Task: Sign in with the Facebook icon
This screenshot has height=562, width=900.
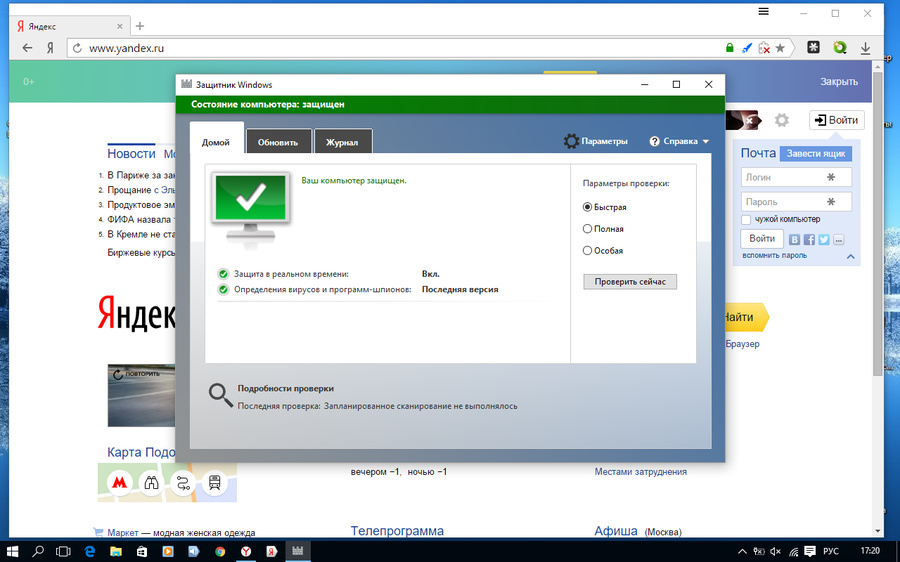Action: [809, 239]
